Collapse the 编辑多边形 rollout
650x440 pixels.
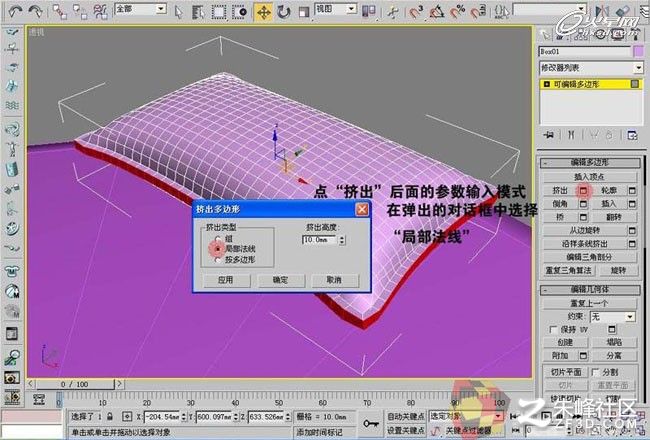pyautogui.click(x=590, y=163)
